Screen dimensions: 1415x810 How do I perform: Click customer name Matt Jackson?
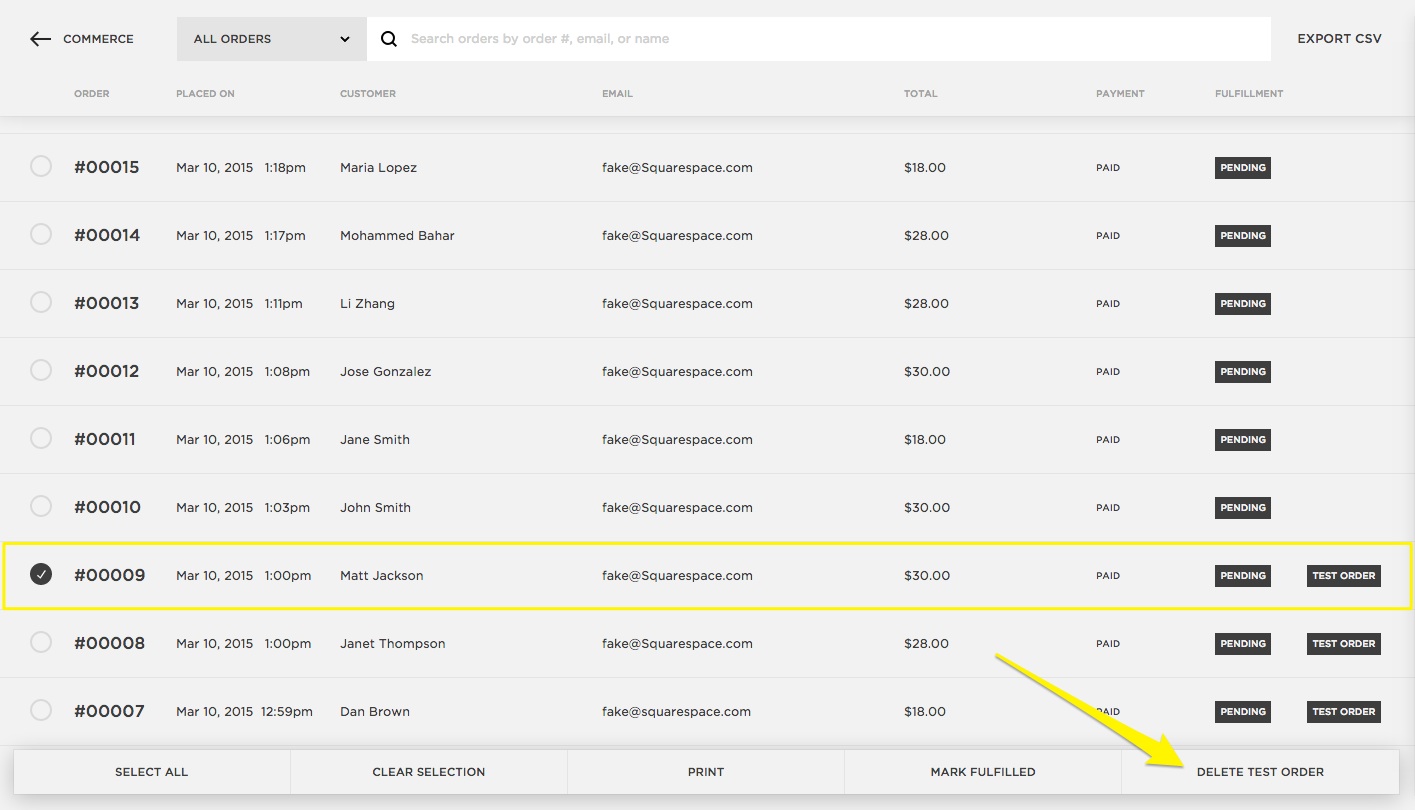click(x=381, y=576)
